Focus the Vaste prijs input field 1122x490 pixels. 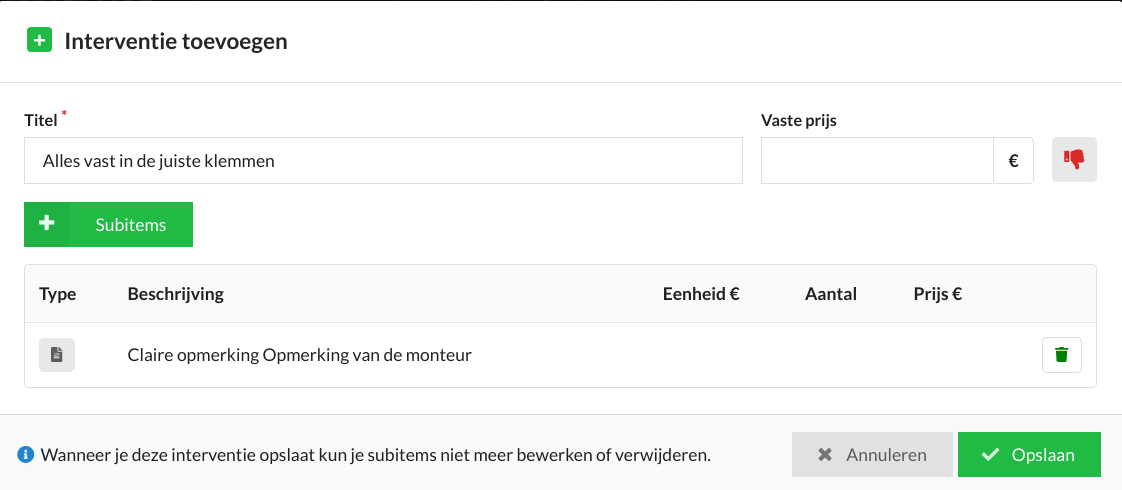tap(877, 161)
